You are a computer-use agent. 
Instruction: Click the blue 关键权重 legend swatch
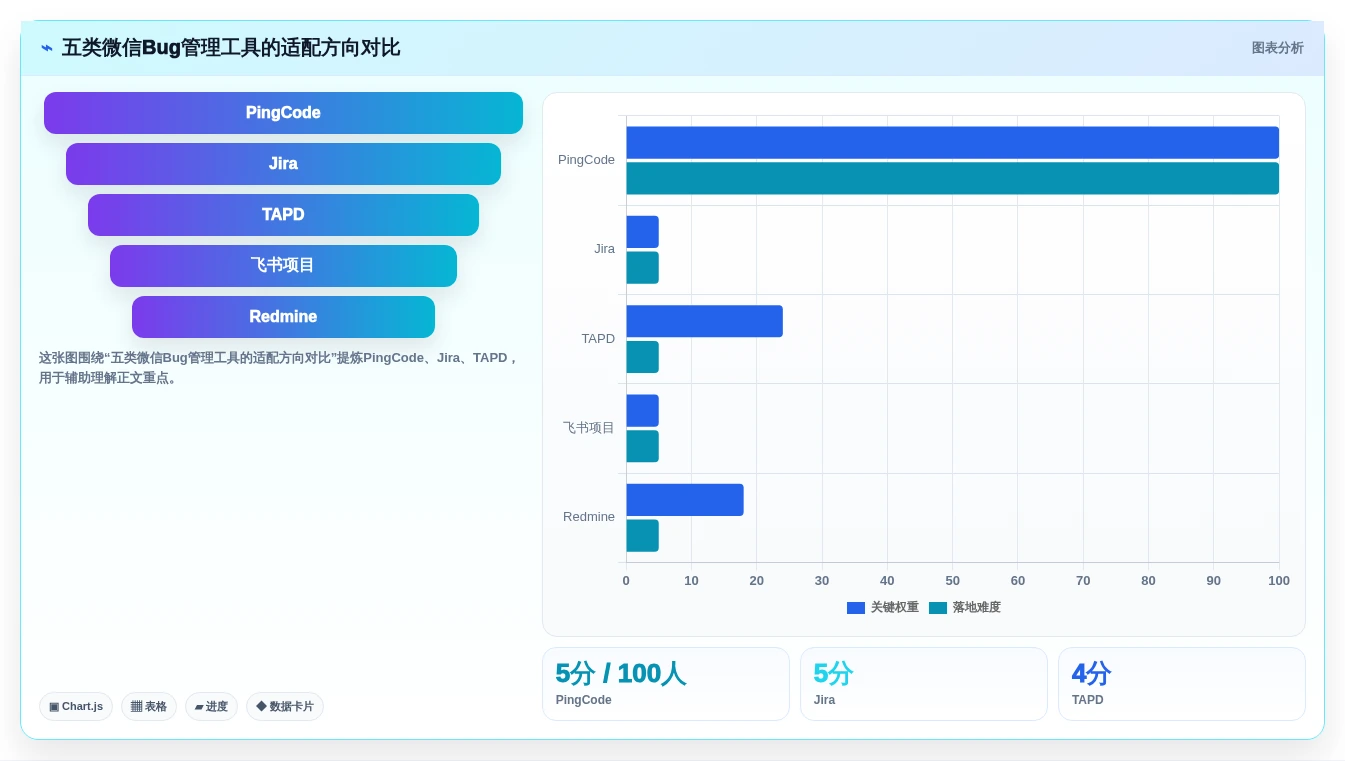(856, 608)
